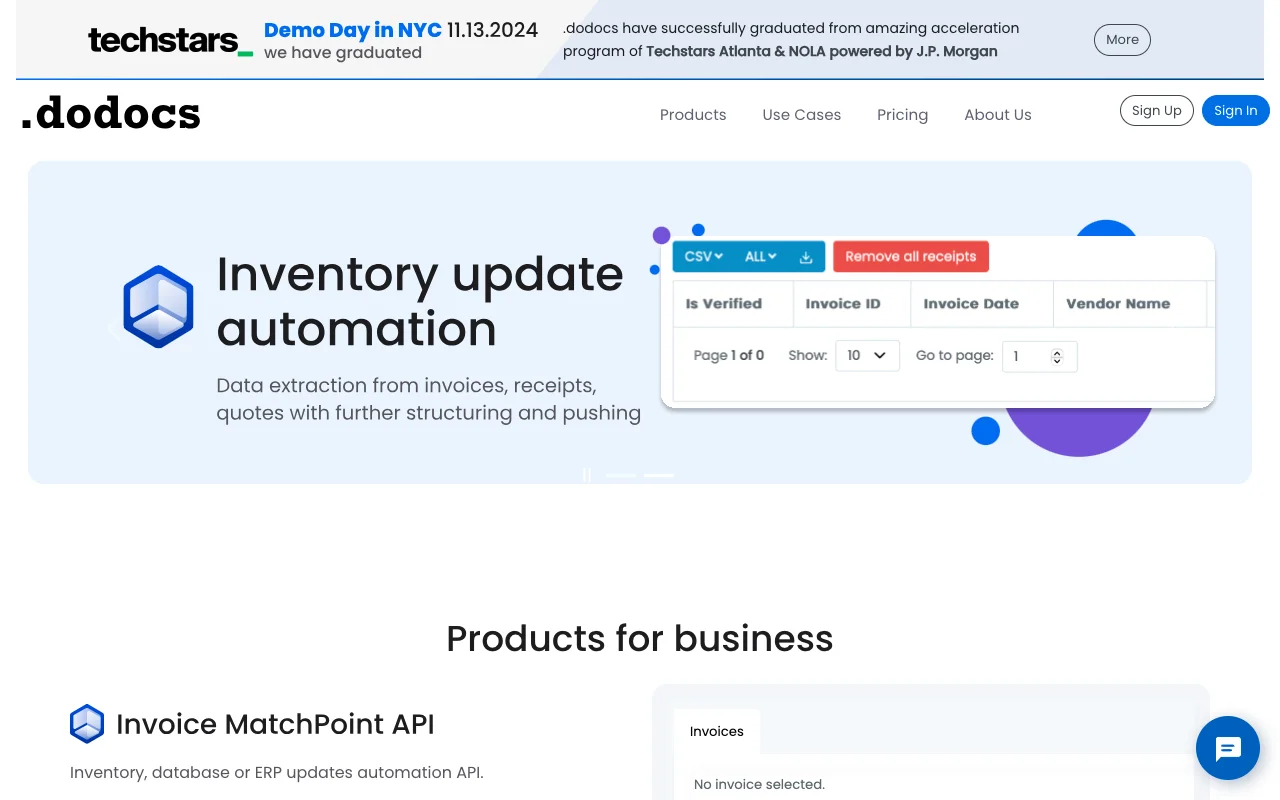Click the hexagon icon beside Invoice MatchPoint API
Screen dimensions: 1280x800
(x=87, y=724)
